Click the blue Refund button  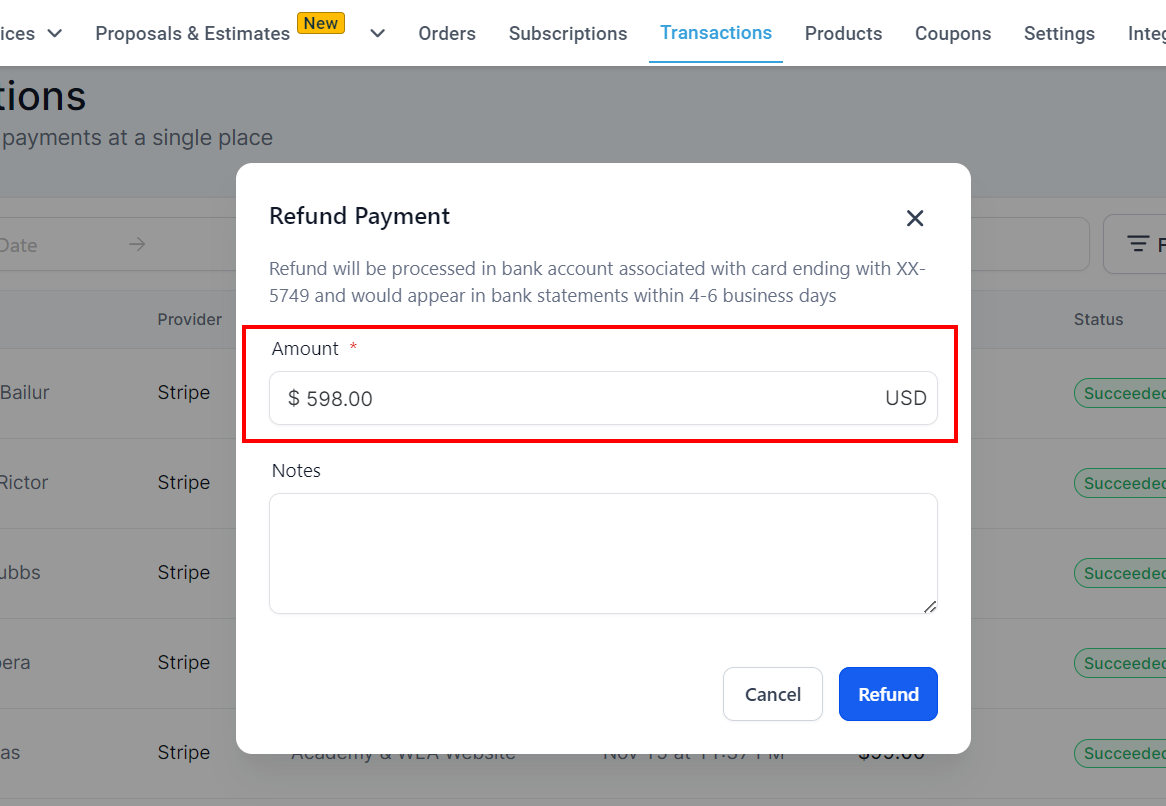click(888, 694)
